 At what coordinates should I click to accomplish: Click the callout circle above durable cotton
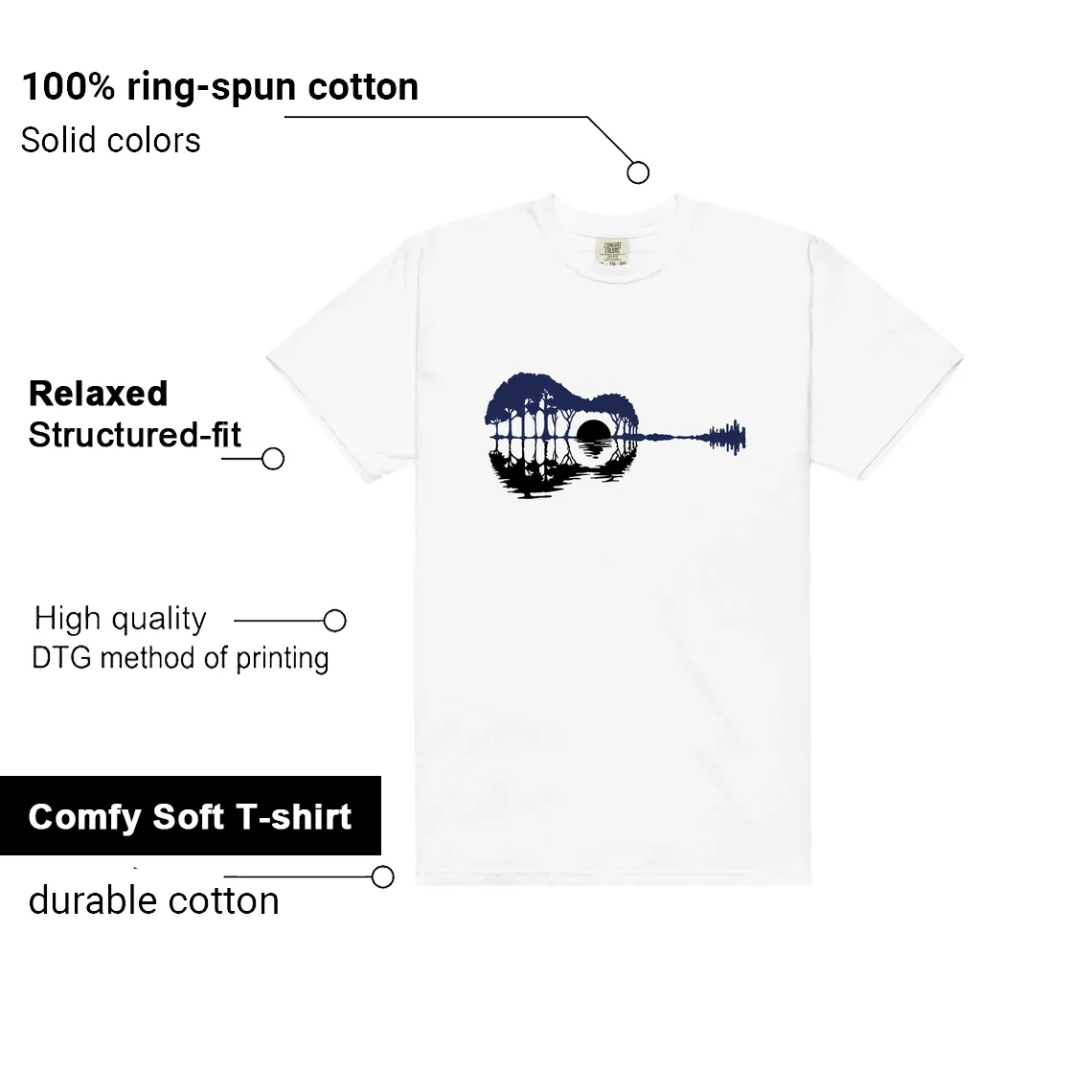tap(382, 876)
